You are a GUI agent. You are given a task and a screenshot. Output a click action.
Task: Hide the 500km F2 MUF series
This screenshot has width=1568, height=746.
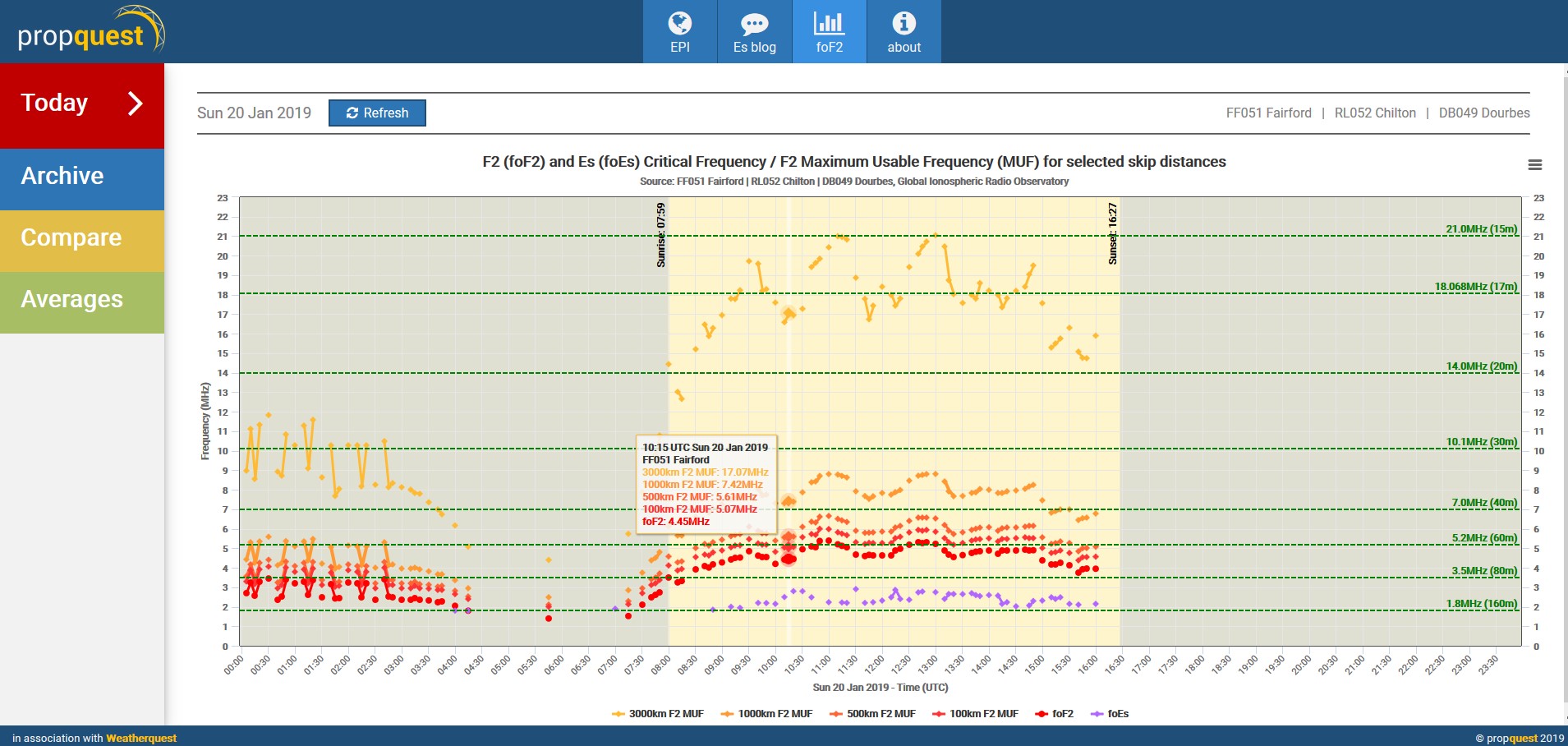[880, 714]
